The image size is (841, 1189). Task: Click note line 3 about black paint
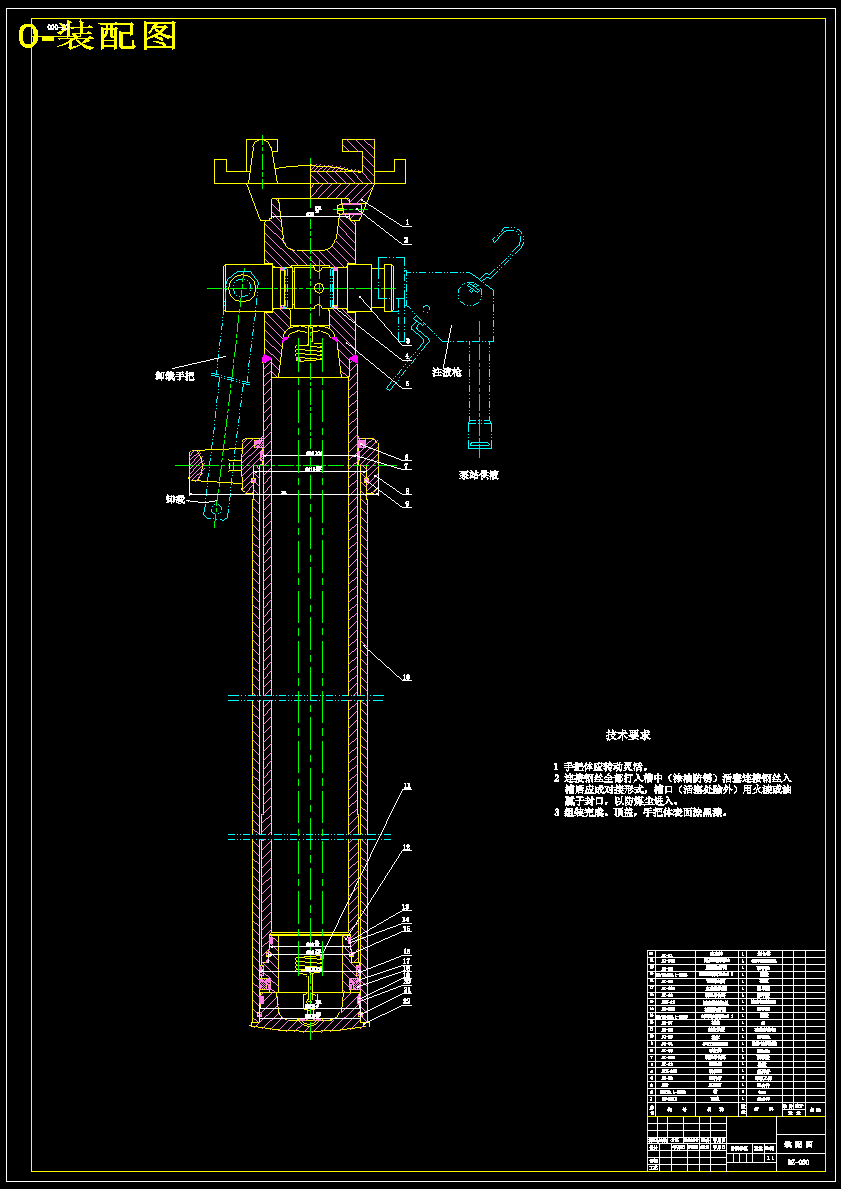(640, 812)
